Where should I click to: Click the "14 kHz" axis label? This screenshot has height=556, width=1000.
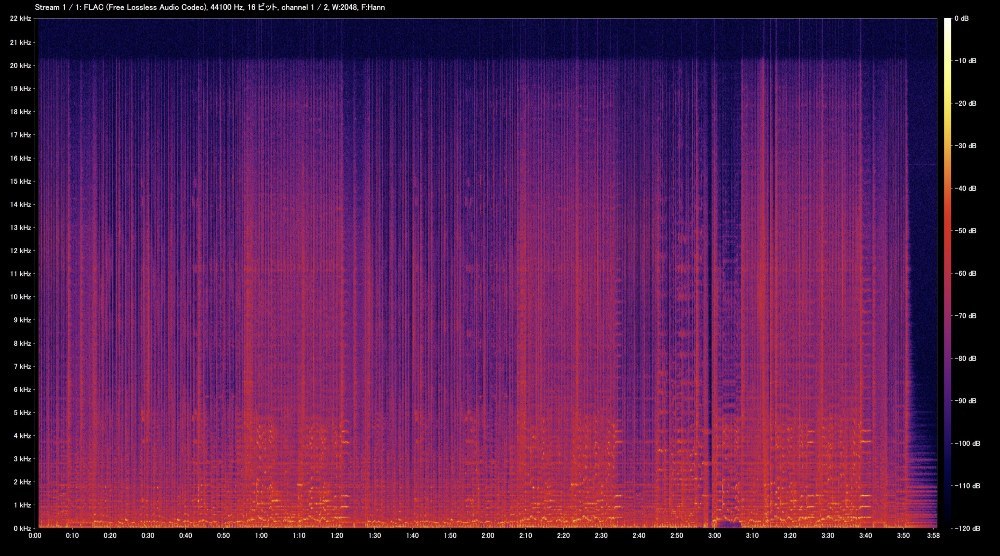[20, 205]
